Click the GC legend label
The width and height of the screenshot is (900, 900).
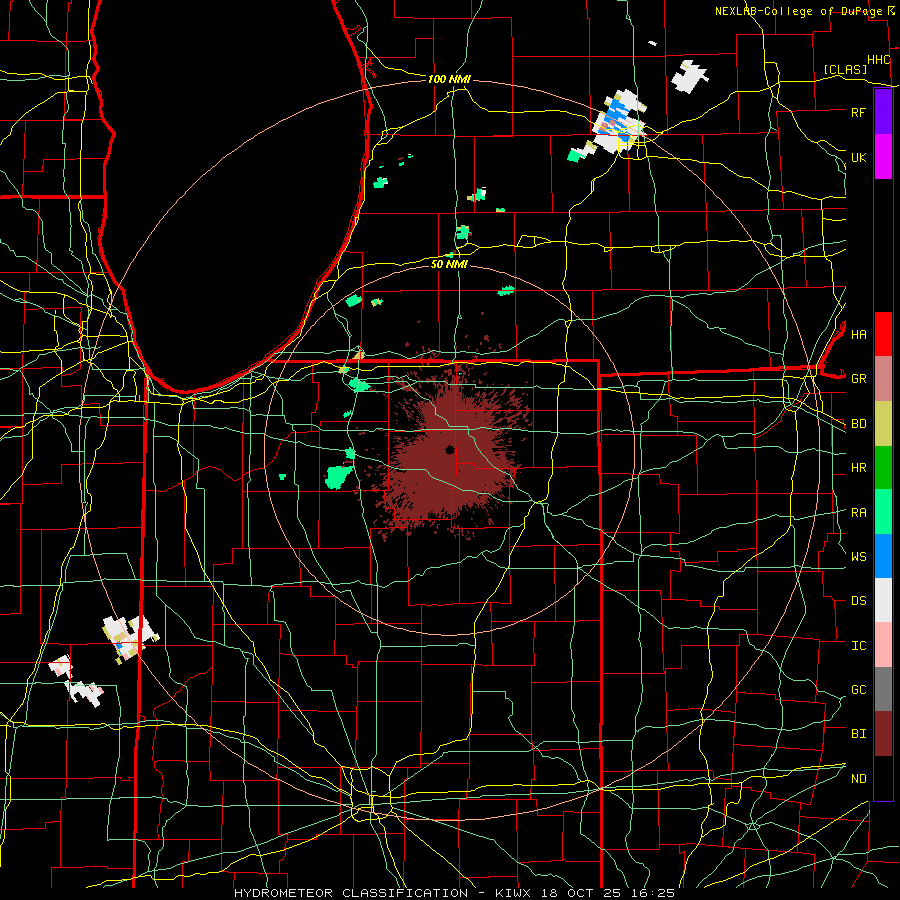[859, 689]
